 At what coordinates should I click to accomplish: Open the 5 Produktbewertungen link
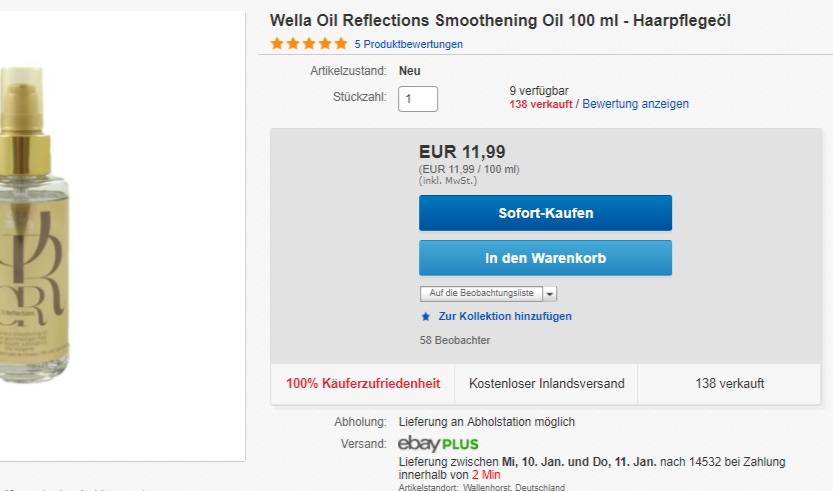[x=408, y=44]
